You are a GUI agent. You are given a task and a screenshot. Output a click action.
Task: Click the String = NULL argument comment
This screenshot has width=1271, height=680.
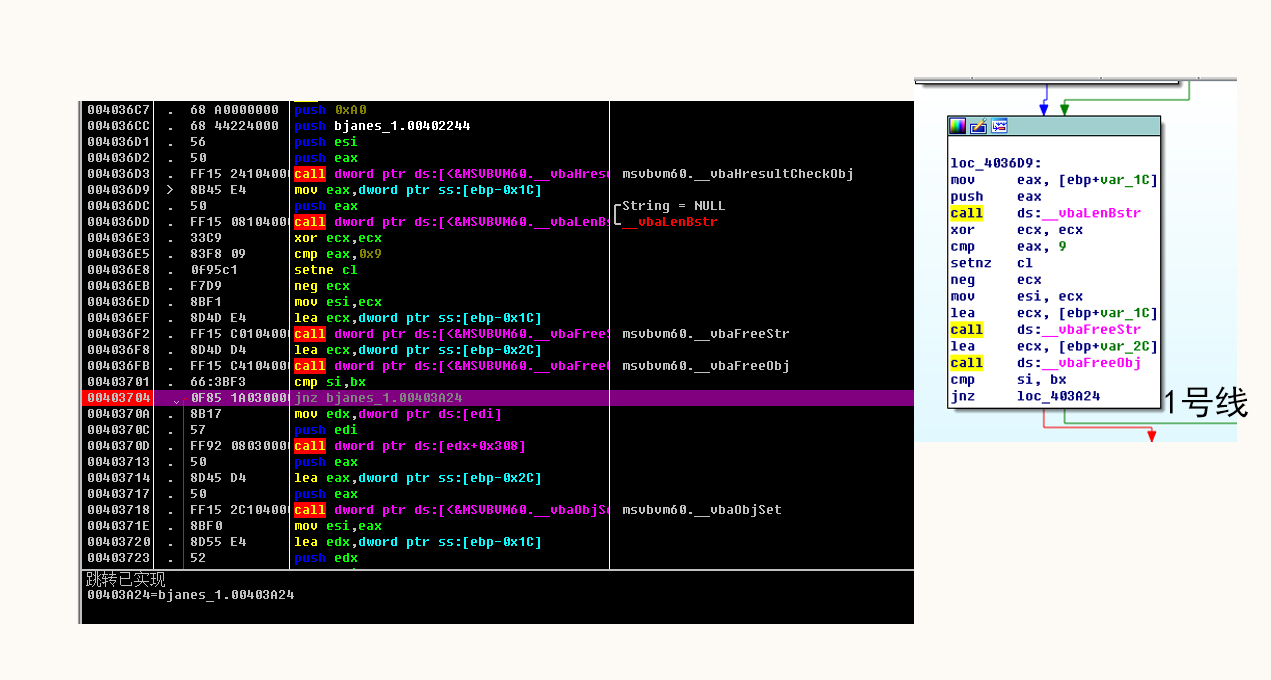(673, 206)
